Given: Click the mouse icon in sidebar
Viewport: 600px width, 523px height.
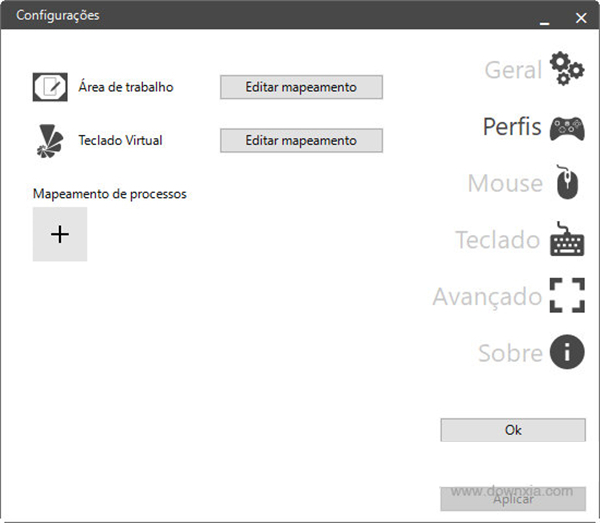Looking at the screenshot, I should coord(567,183).
